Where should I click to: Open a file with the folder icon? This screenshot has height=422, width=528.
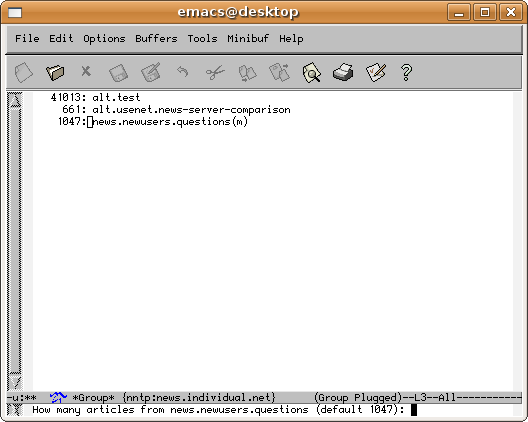click(x=55, y=72)
